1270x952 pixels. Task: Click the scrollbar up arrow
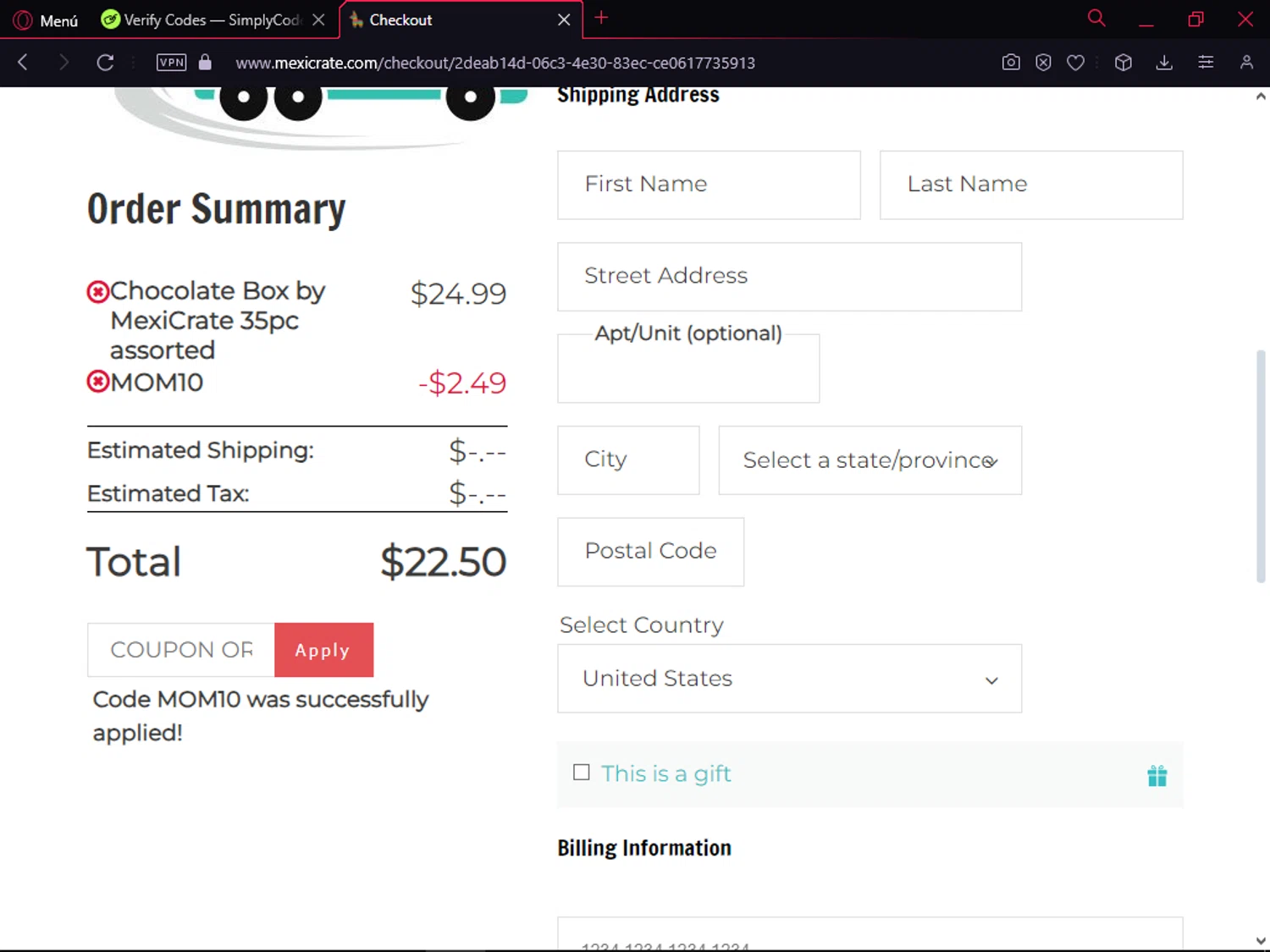(x=1261, y=96)
